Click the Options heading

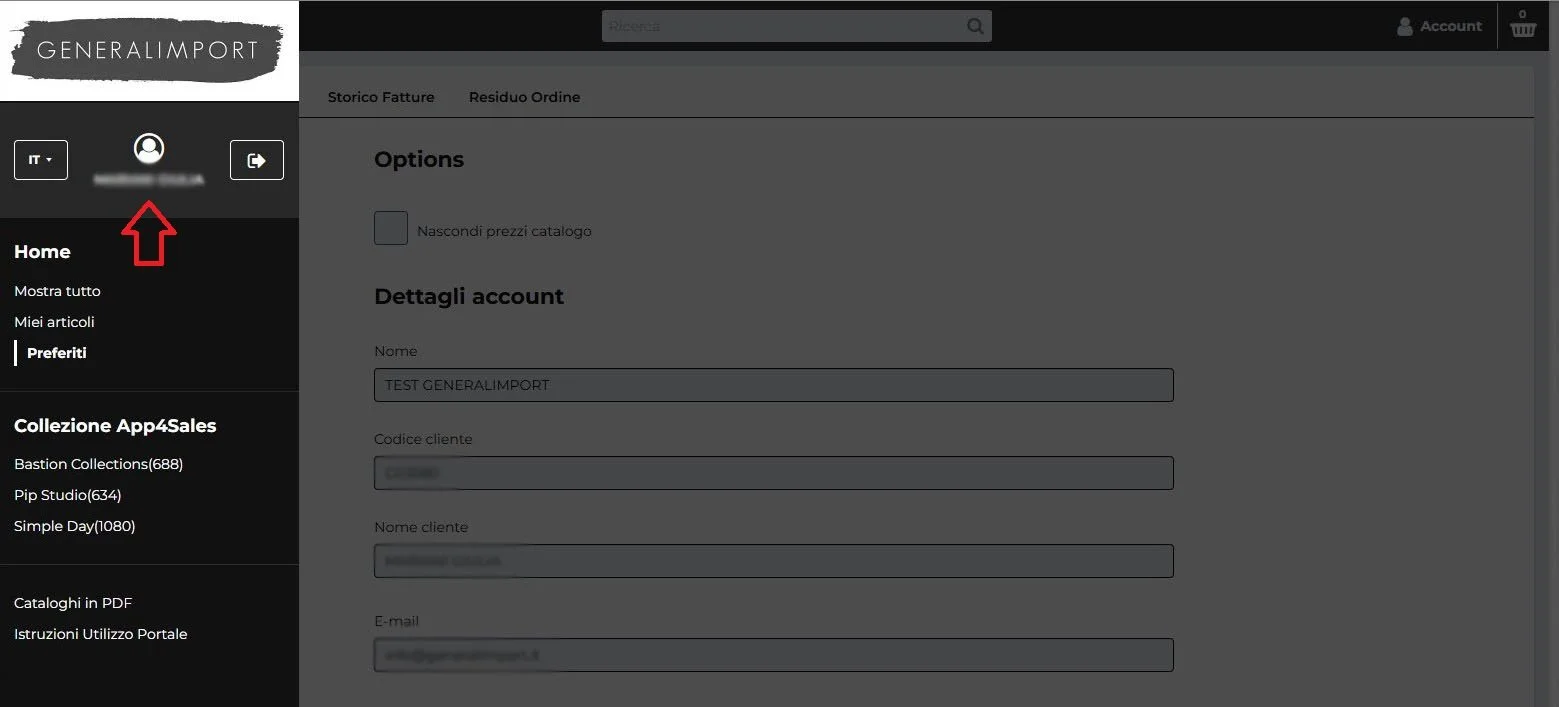point(419,160)
